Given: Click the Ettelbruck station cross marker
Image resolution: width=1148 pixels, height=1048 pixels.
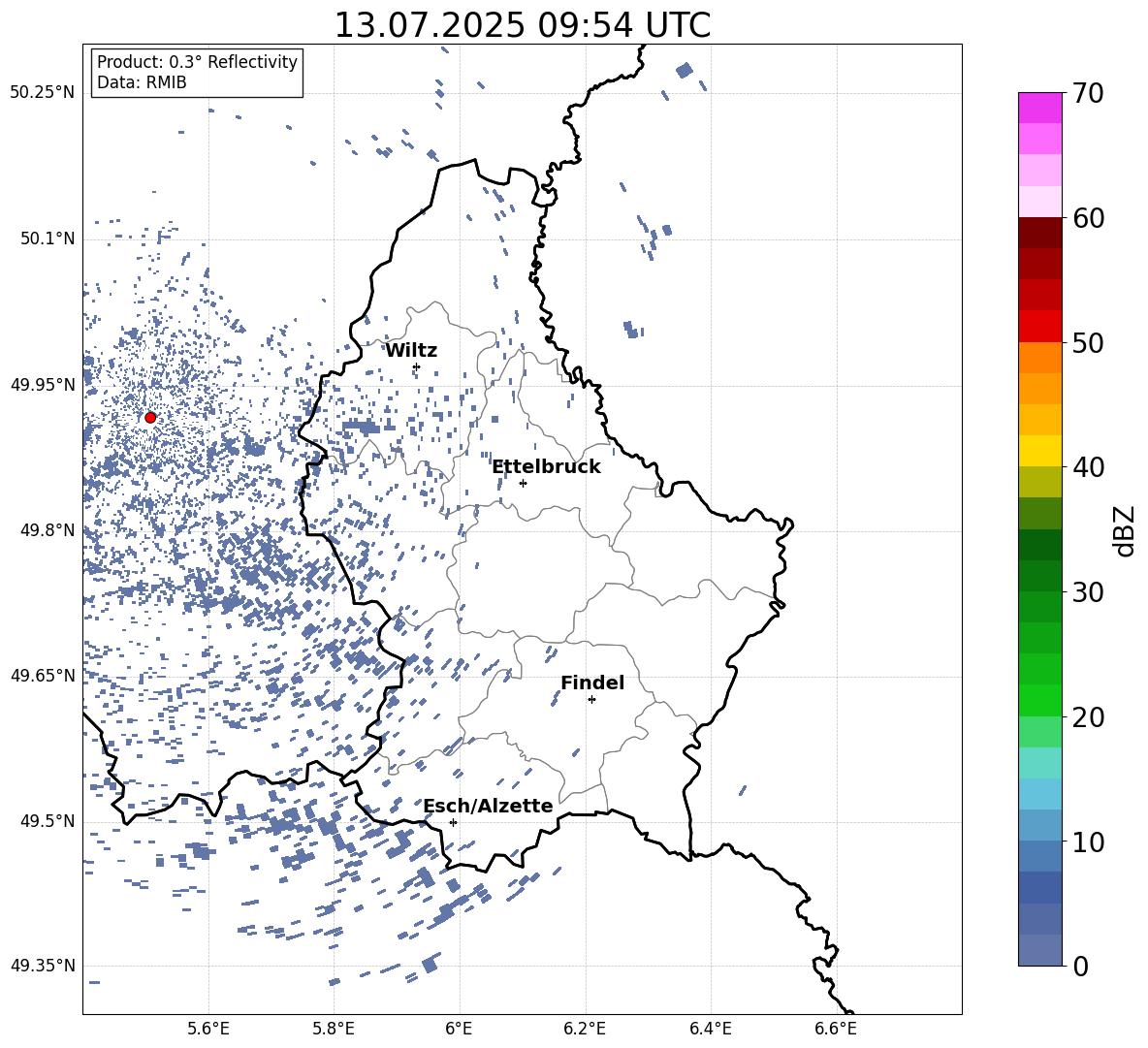Looking at the screenshot, I should 523,483.
